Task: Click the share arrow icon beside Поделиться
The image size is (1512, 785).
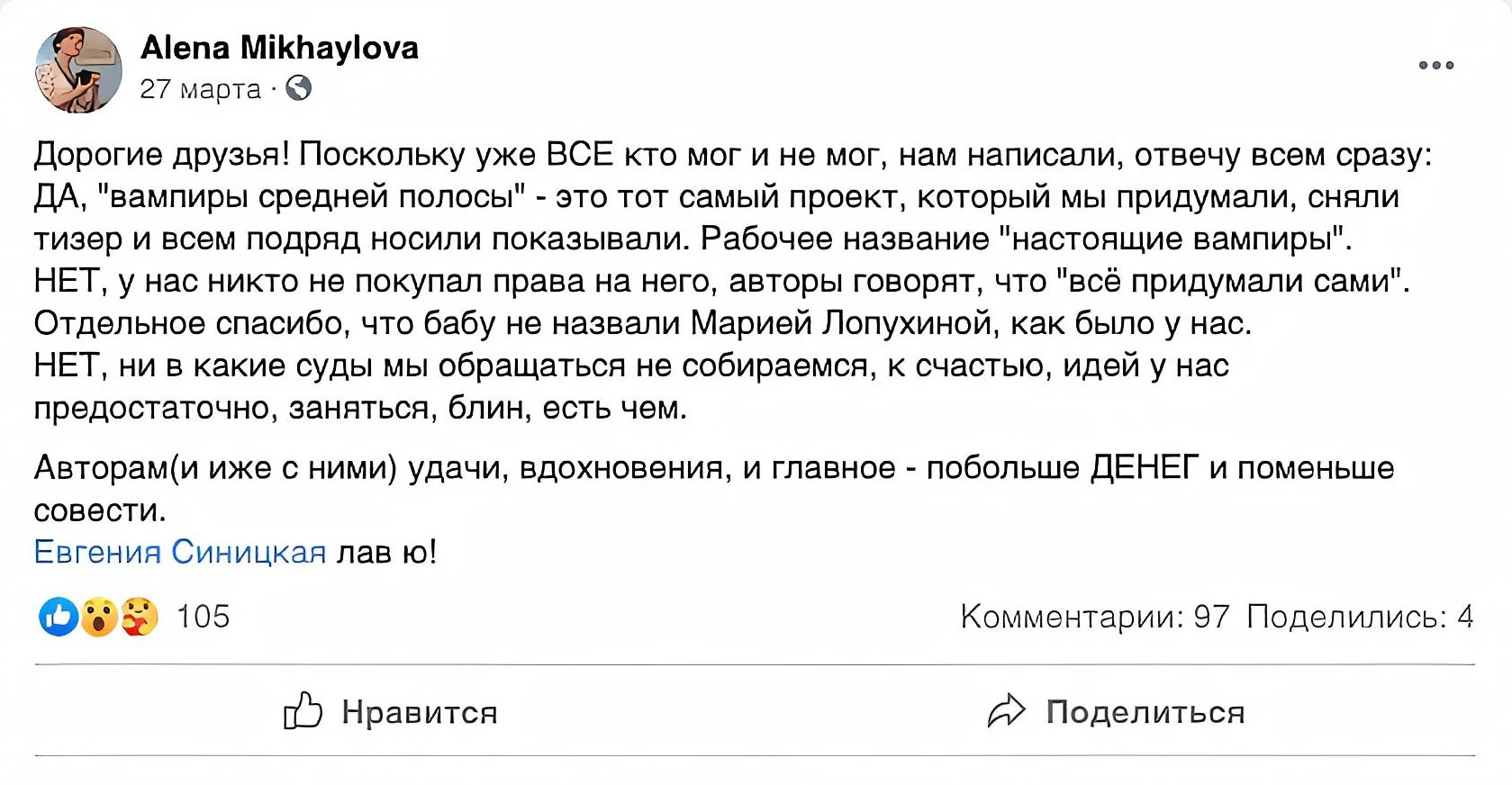Action: coord(1006,711)
